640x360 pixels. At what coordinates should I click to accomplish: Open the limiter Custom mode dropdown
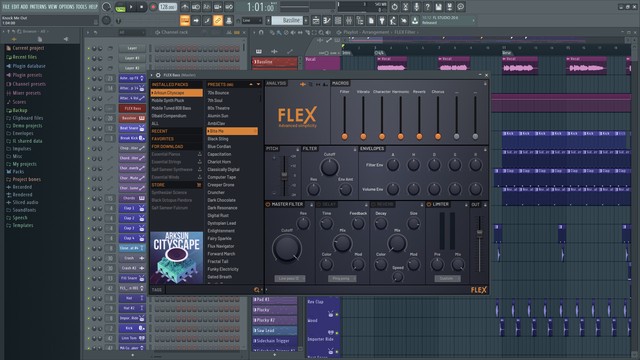point(447,279)
